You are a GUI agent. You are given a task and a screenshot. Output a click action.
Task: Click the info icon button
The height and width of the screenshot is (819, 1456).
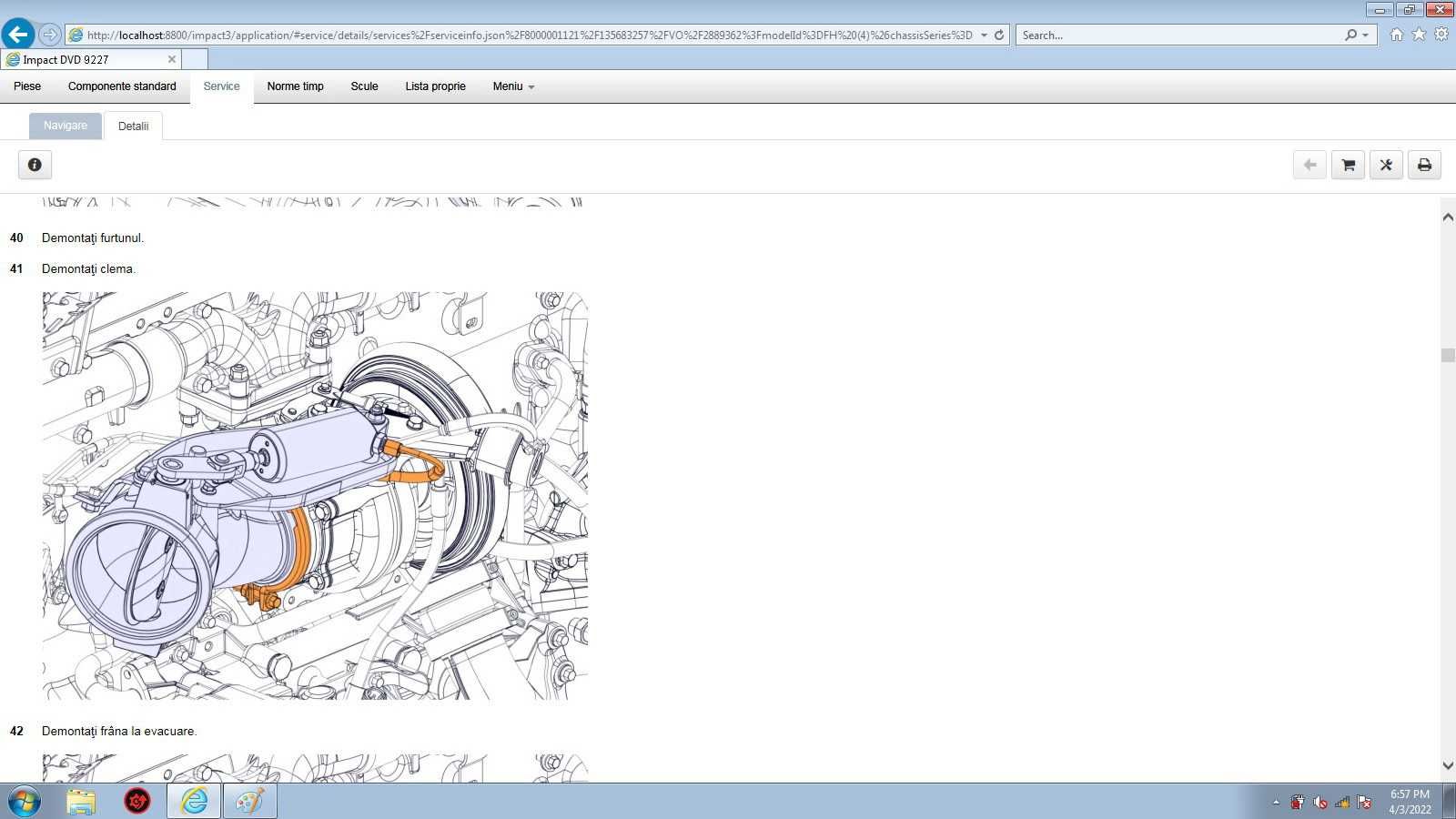tap(35, 165)
